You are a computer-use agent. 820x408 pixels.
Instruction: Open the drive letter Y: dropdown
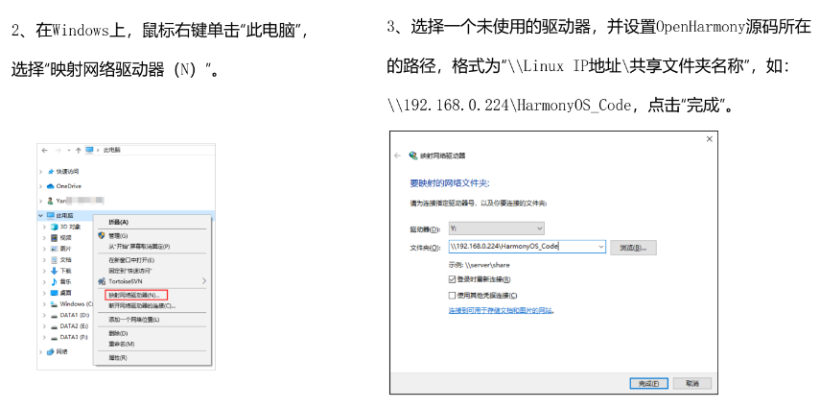coord(538,228)
